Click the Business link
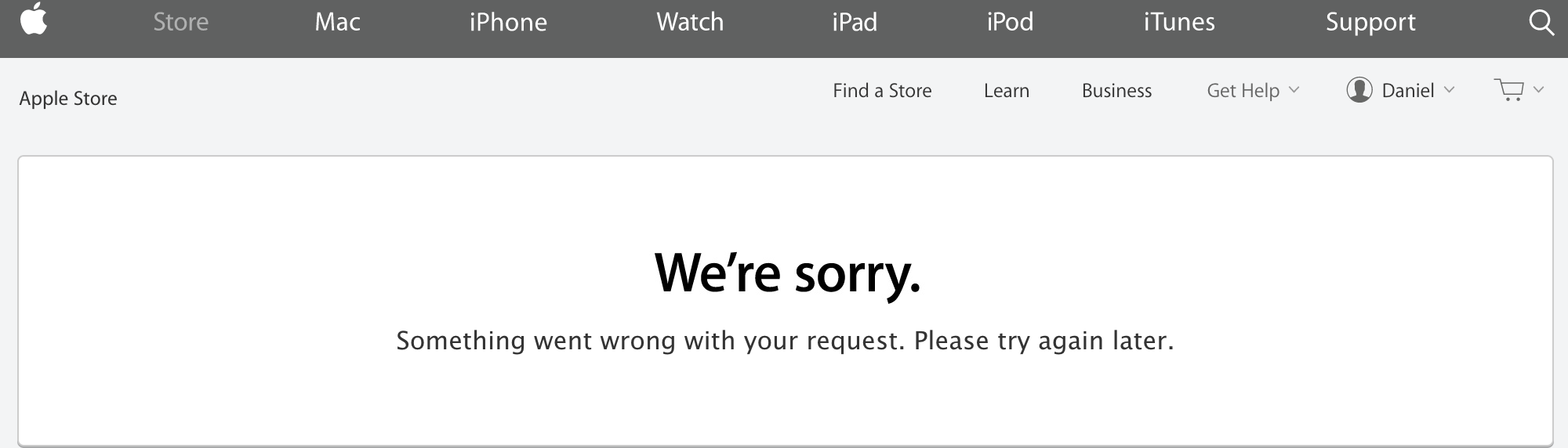 pos(1116,91)
